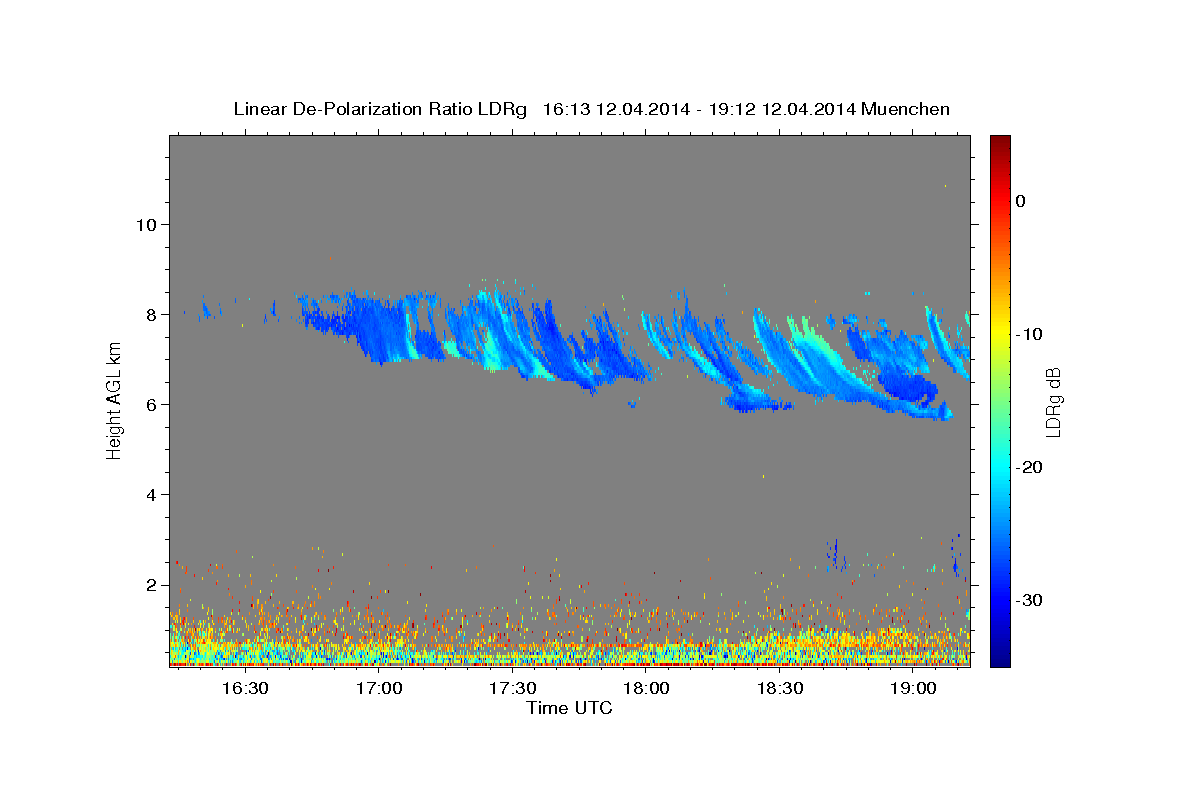This screenshot has width=1200, height=800.
Task: Click the colorbar value label -30
Action: (1030, 600)
